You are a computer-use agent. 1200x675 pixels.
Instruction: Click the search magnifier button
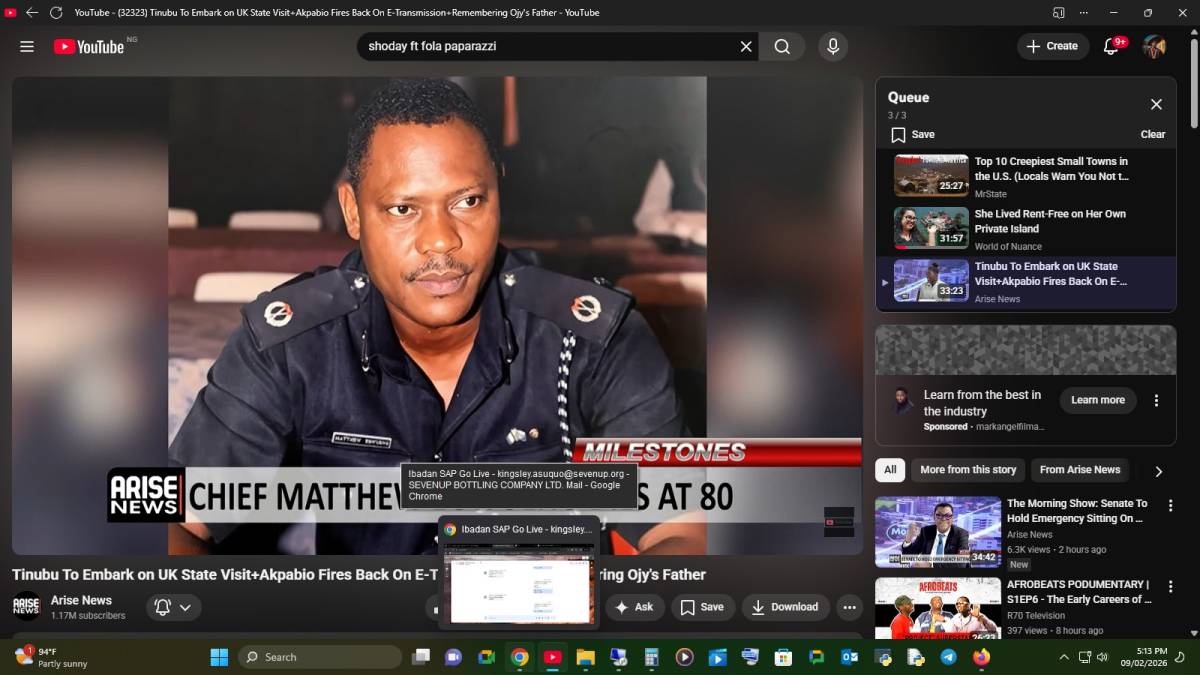click(x=782, y=46)
